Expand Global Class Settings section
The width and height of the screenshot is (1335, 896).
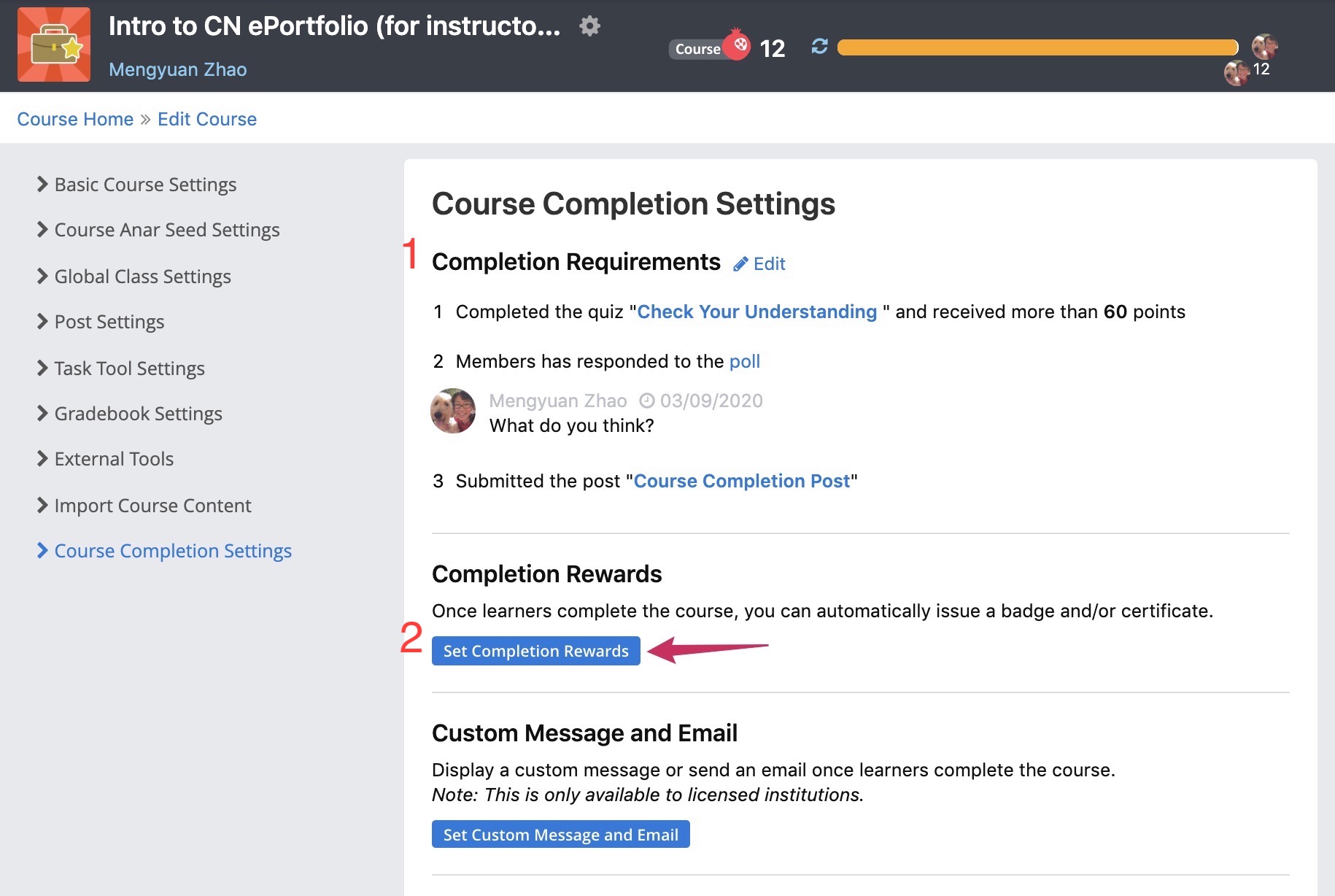pyautogui.click(x=142, y=277)
